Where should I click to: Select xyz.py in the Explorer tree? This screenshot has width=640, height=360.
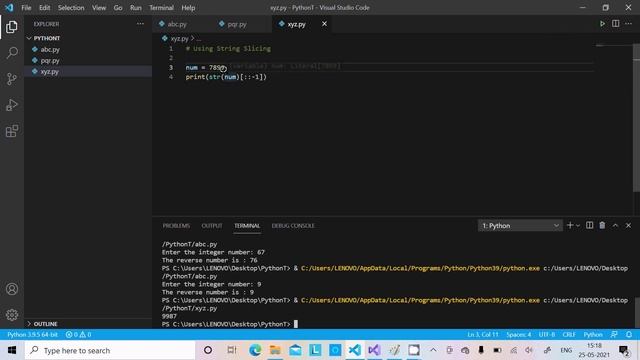50,71
